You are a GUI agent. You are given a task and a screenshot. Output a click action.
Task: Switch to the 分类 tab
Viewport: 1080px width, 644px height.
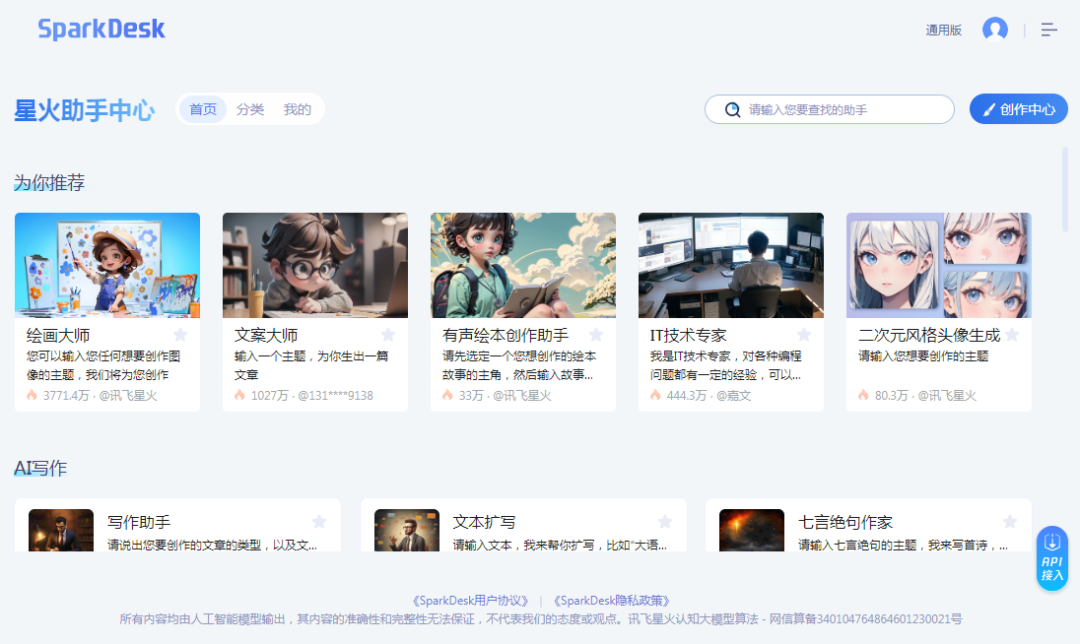pyautogui.click(x=250, y=110)
